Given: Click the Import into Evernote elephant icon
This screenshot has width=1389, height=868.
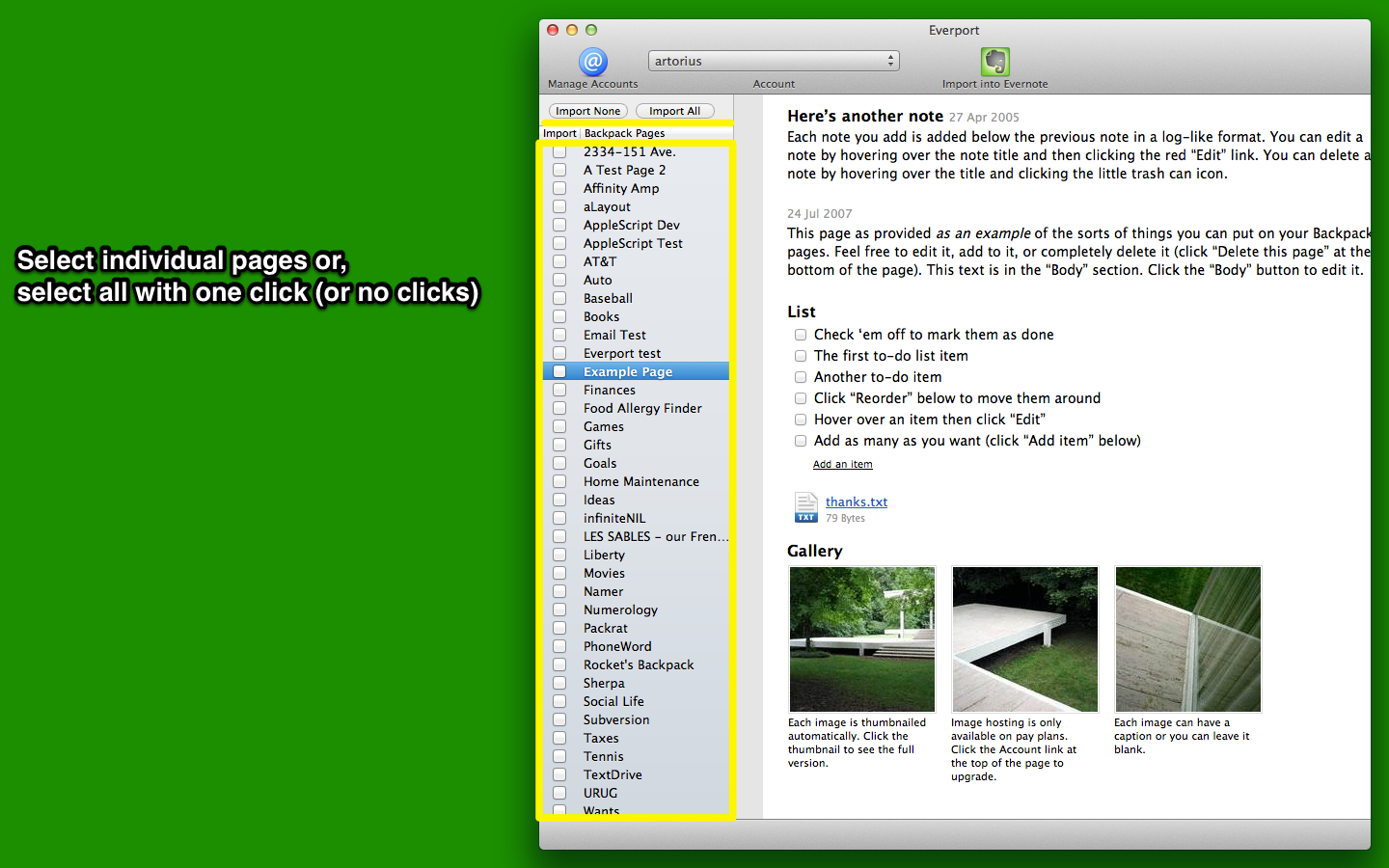Looking at the screenshot, I should 995,62.
